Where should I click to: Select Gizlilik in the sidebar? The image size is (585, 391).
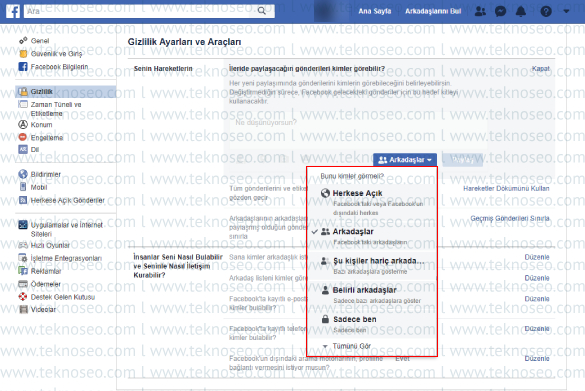click(66, 91)
